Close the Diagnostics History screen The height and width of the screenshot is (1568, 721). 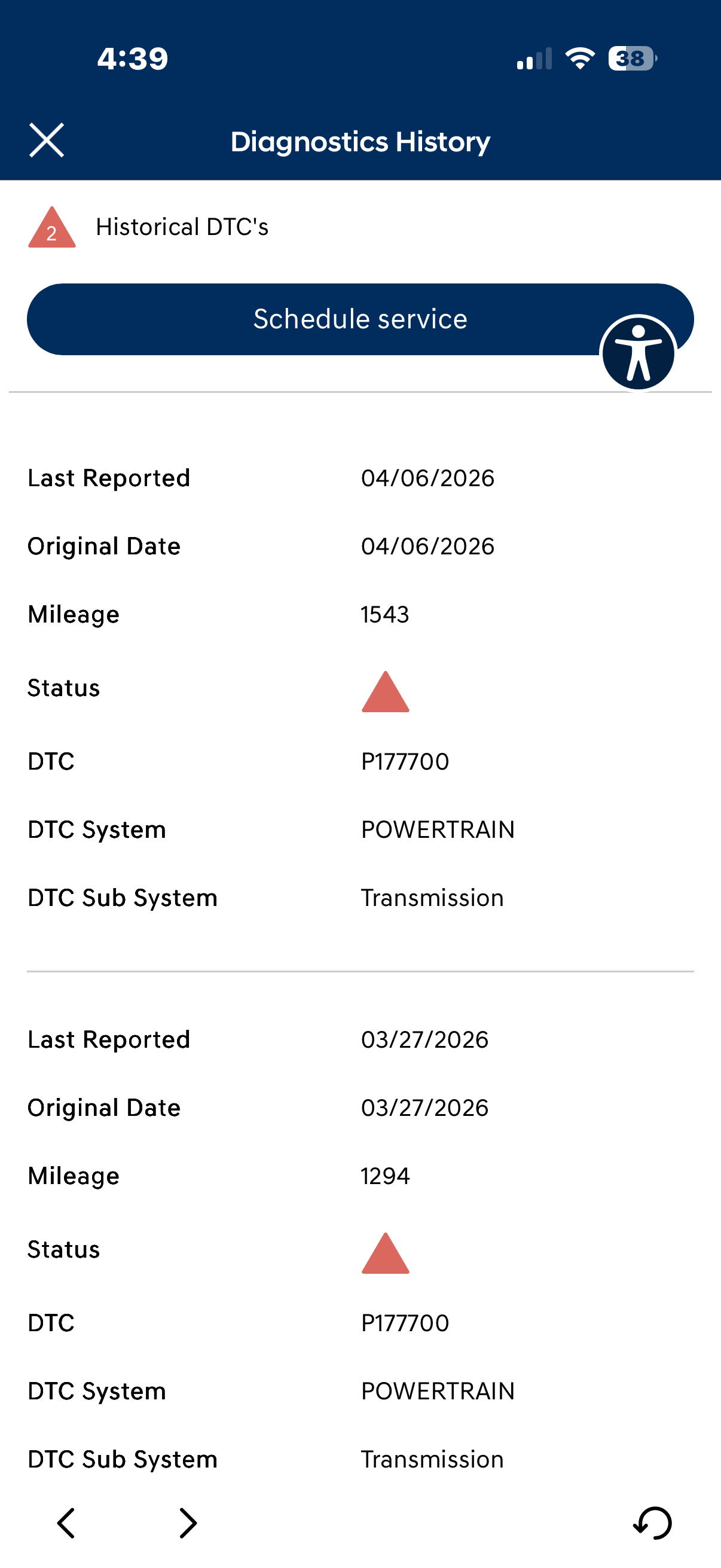point(46,141)
